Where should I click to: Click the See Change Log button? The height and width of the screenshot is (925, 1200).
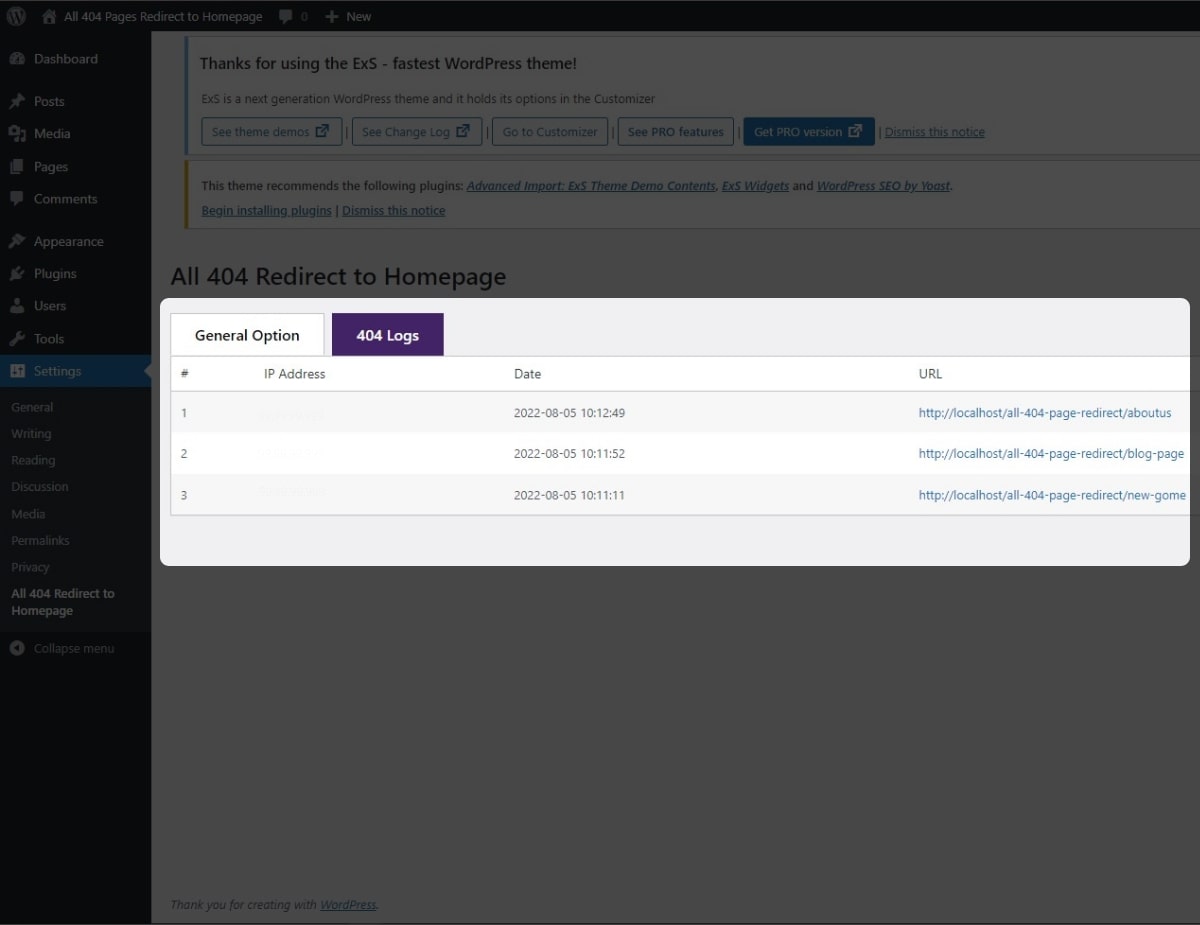(417, 132)
